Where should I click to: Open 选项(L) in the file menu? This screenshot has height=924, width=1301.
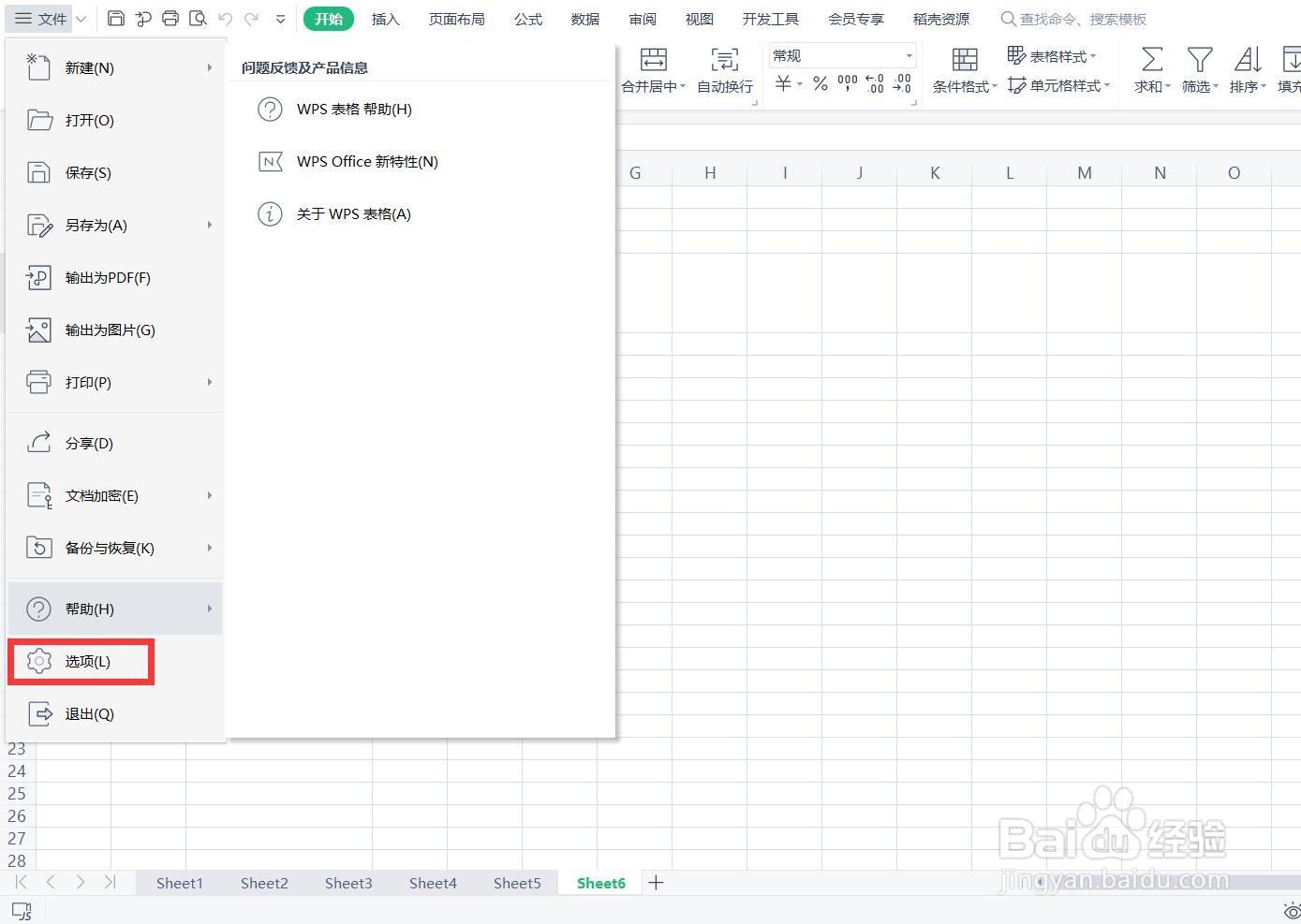[x=115, y=661]
